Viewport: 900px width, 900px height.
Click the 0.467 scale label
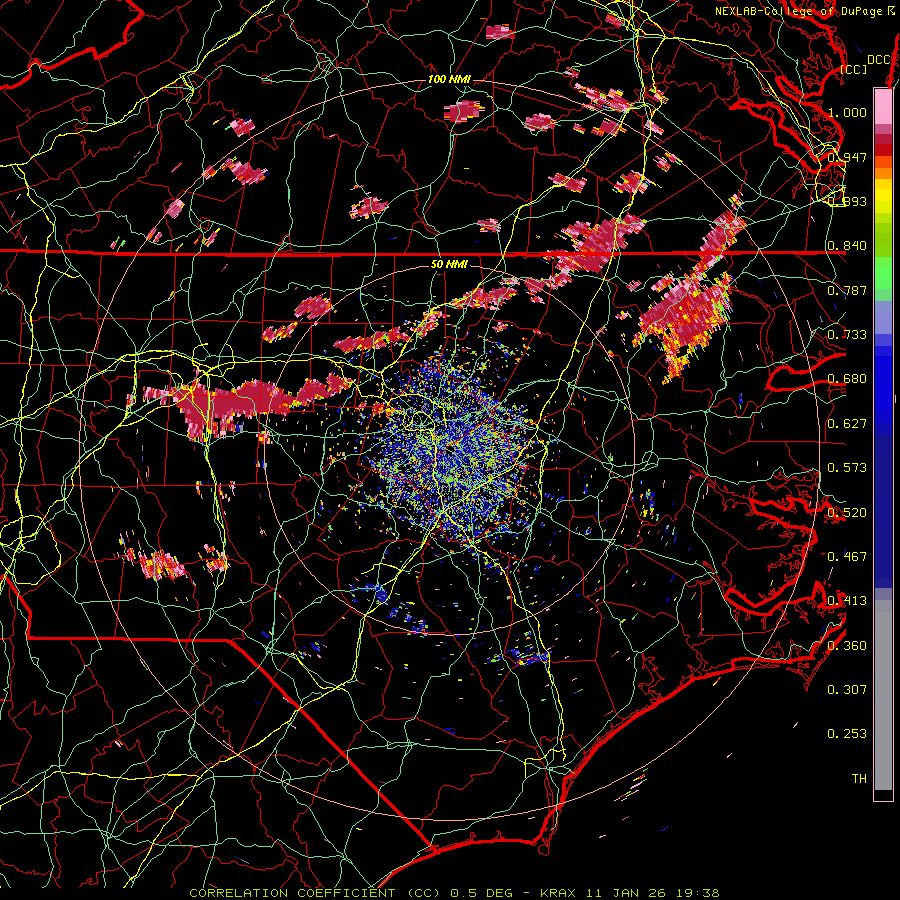tap(847, 556)
